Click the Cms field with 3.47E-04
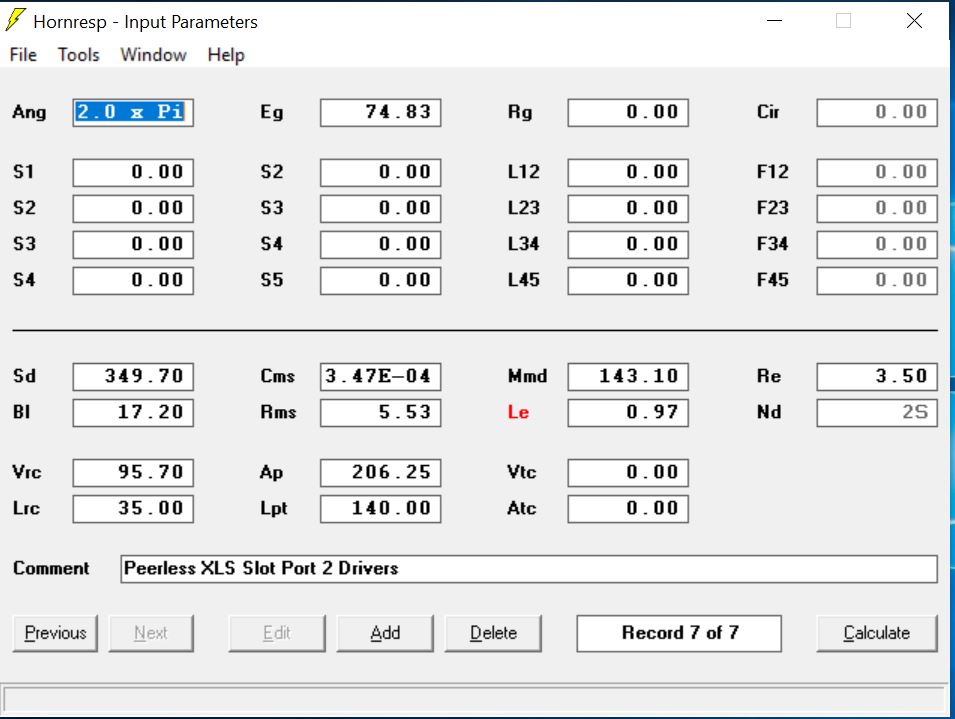This screenshot has width=955, height=719. pos(381,376)
